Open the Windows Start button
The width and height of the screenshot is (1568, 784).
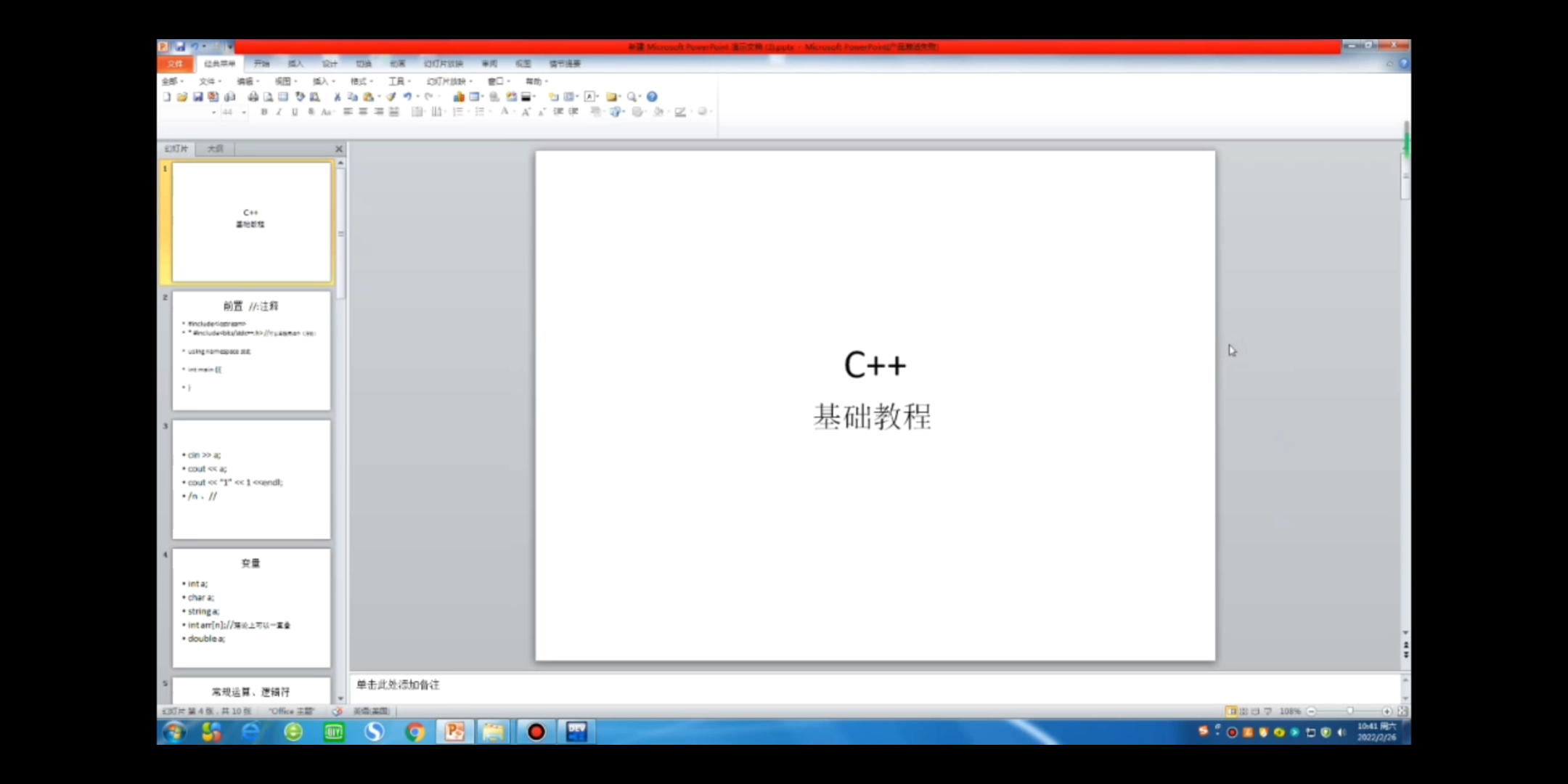[x=173, y=732]
